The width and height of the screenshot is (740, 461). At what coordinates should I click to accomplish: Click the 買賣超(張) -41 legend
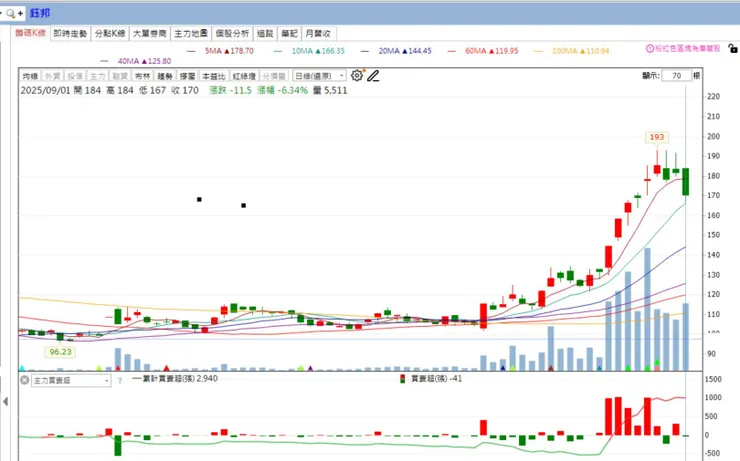click(x=431, y=378)
